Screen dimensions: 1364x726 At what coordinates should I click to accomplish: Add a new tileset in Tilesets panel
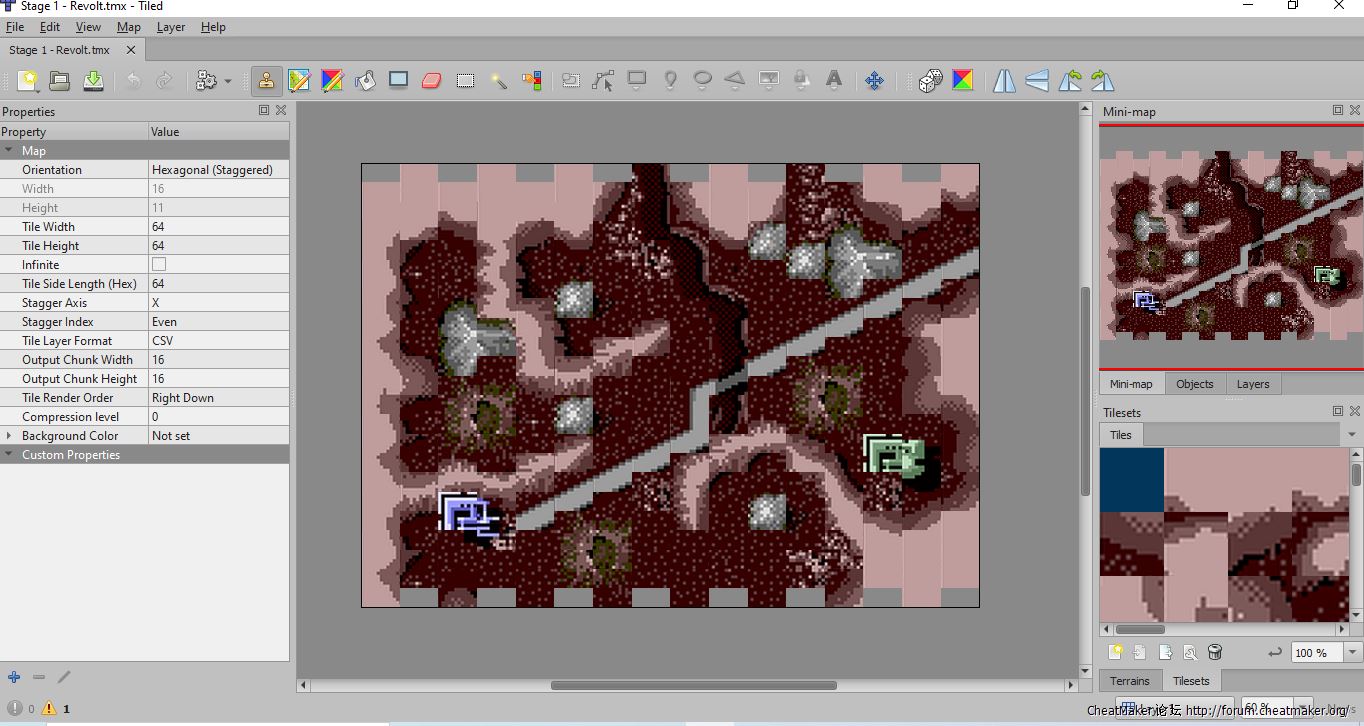[x=1115, y=652]
